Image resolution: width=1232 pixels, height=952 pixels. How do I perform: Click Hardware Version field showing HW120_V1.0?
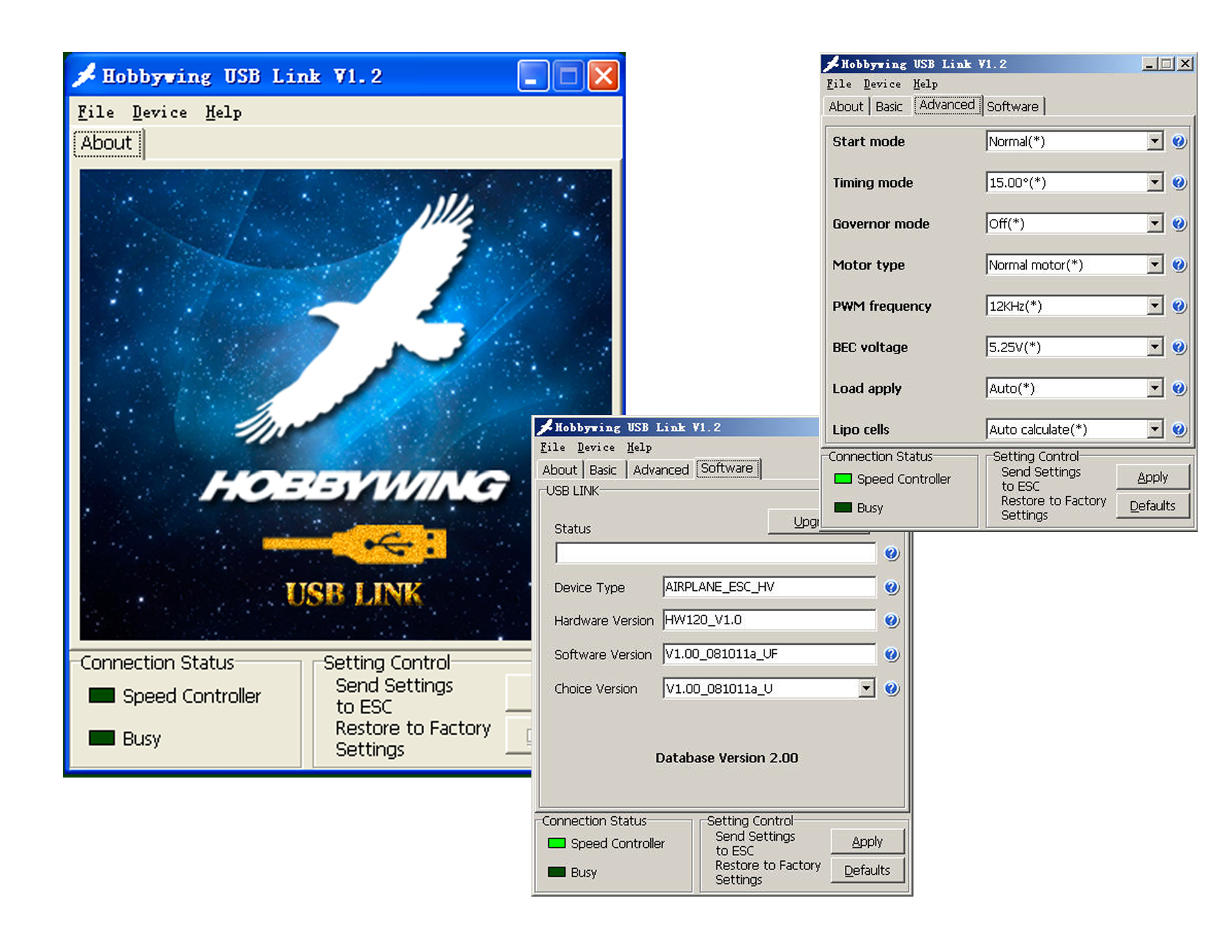[x=769, y=620]
